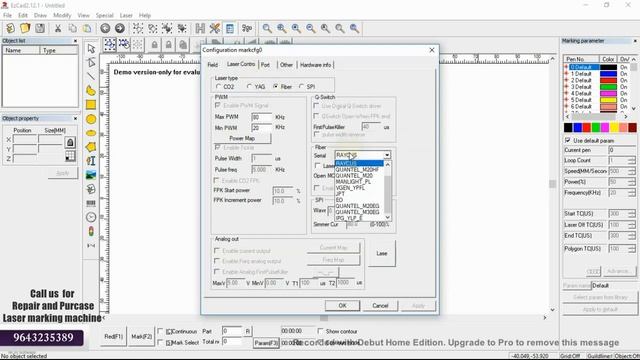
Task: Select the Pick arrow tool
Action: pyautogui.click(x=91, y=48)
